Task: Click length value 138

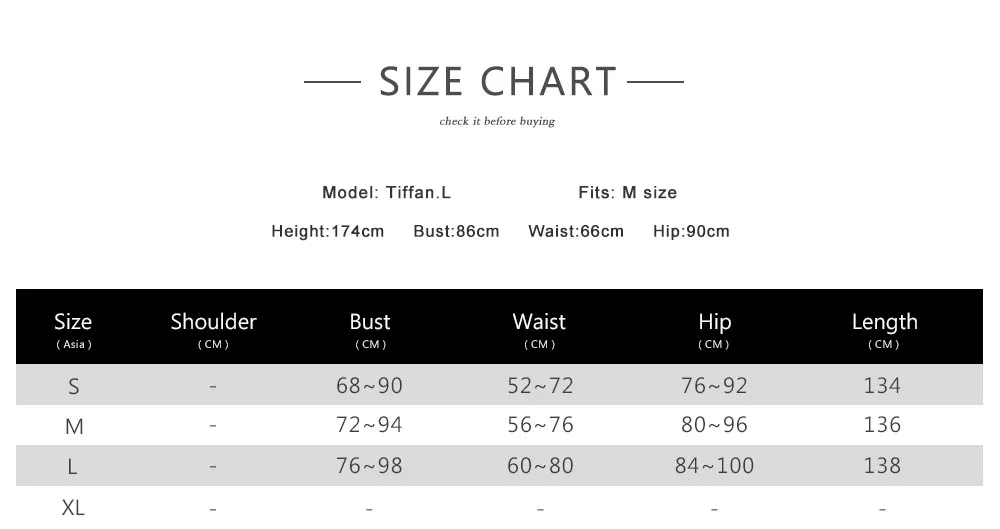Action: [882, 466]
